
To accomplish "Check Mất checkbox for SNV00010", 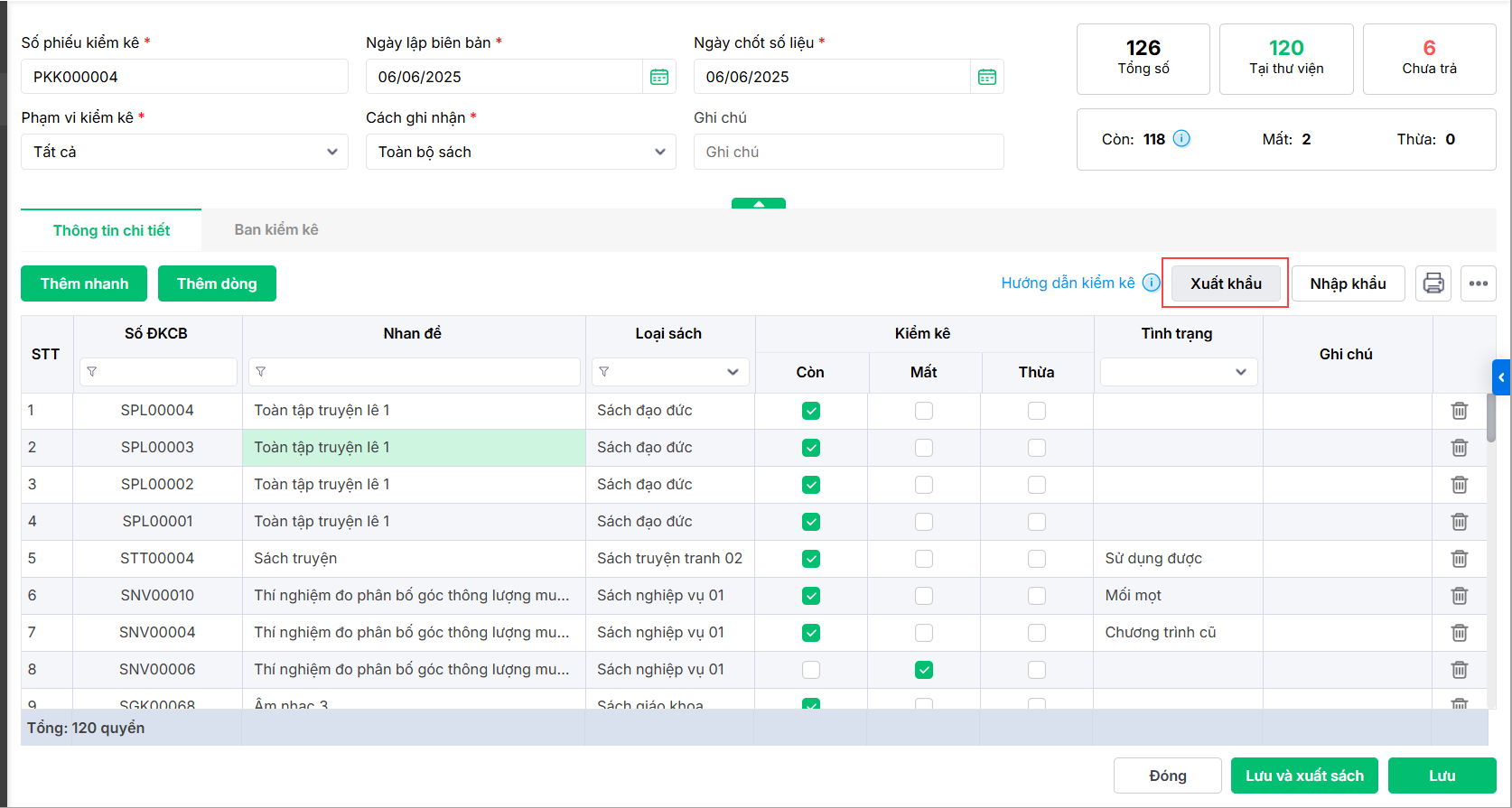I will click(x=924, y=596).
